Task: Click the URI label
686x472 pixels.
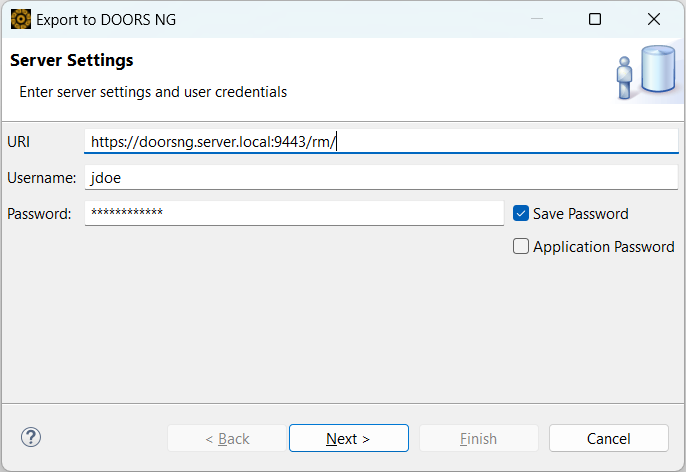Action: pos(19,141)
